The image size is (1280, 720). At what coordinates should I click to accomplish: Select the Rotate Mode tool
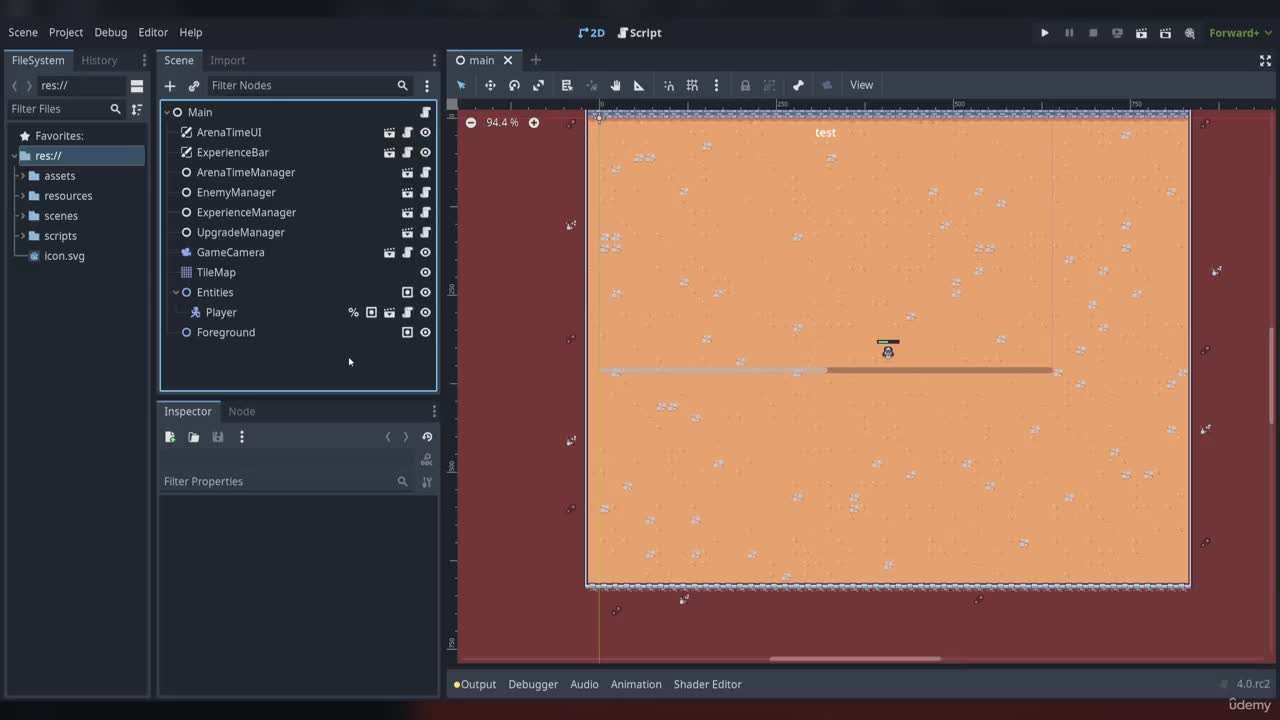click(x=514, y=85)
